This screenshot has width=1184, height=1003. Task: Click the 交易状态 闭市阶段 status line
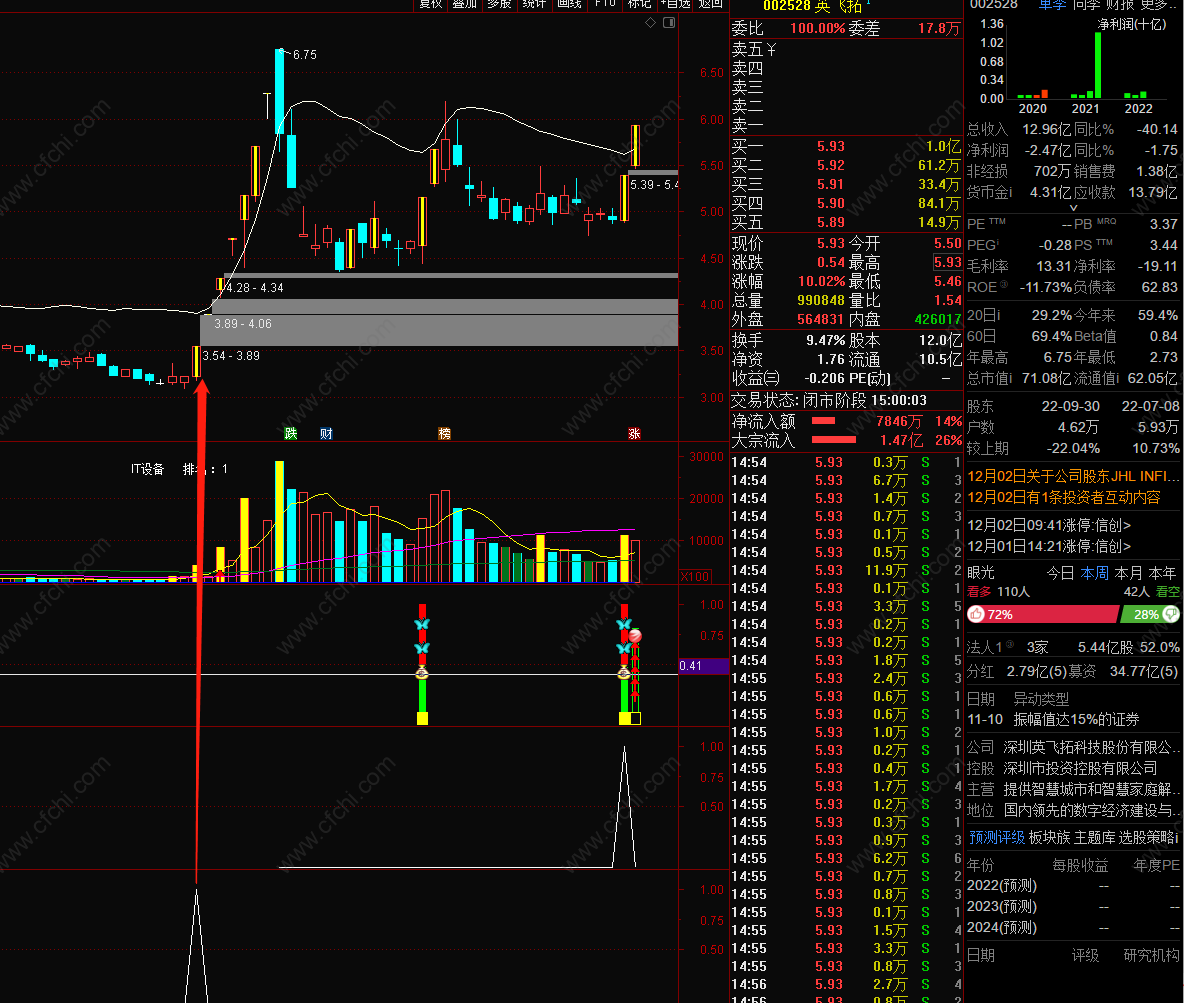click(829, 401)
